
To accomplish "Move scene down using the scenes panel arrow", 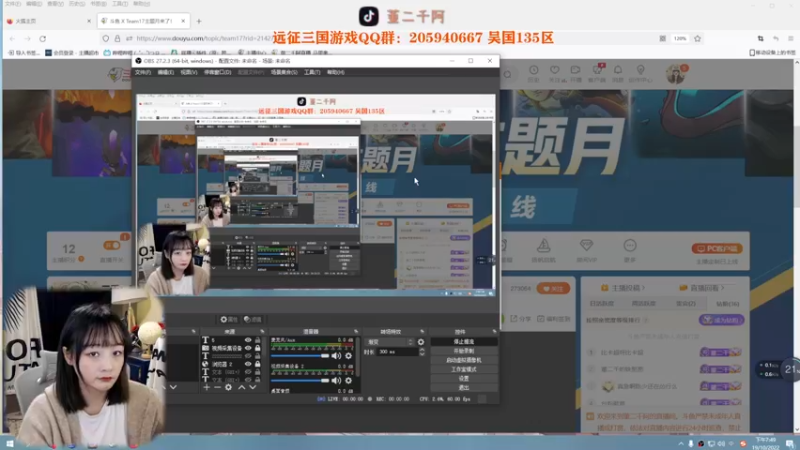I will pos(173,387).
